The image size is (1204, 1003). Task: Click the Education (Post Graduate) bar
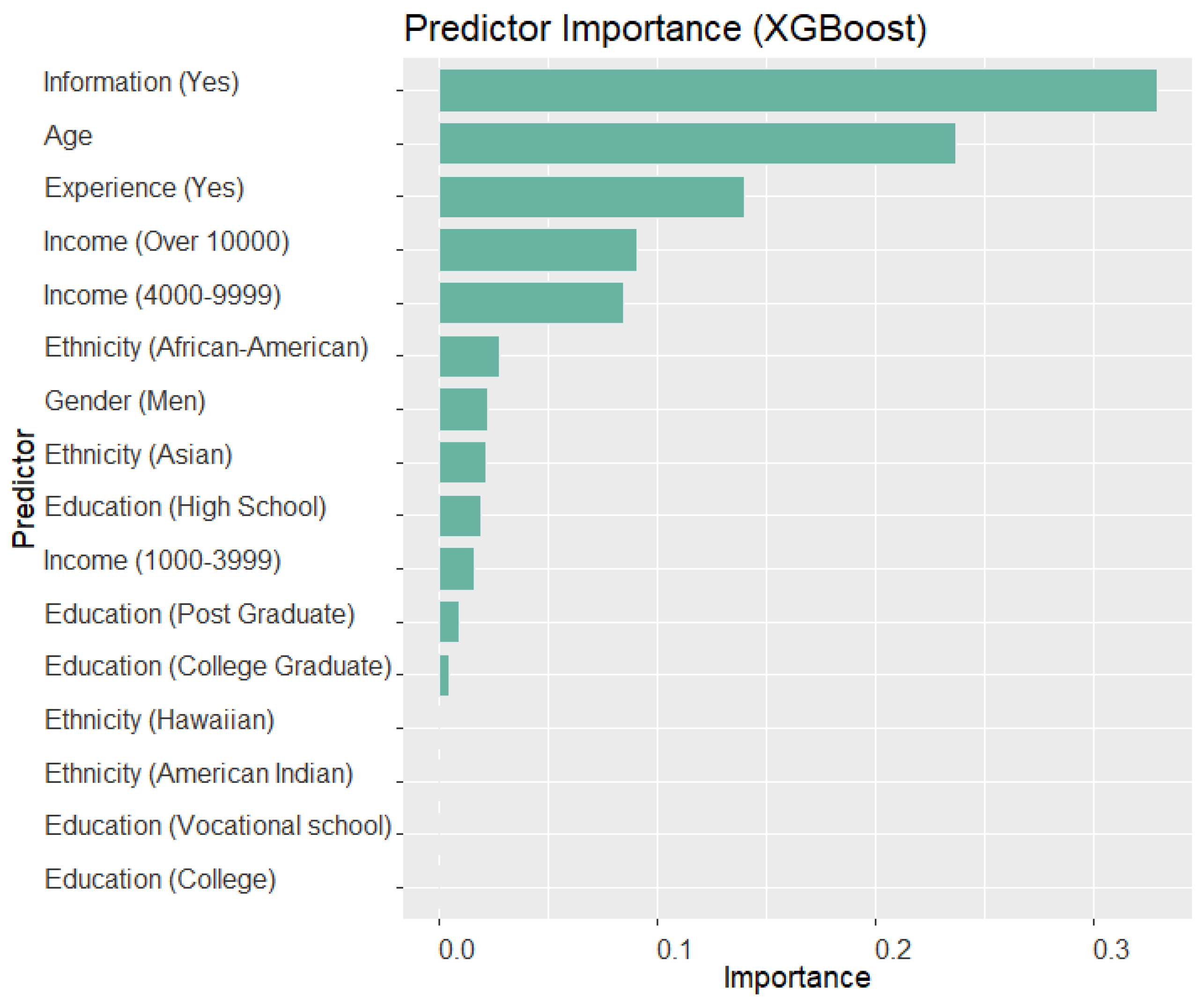click(449, 622)
